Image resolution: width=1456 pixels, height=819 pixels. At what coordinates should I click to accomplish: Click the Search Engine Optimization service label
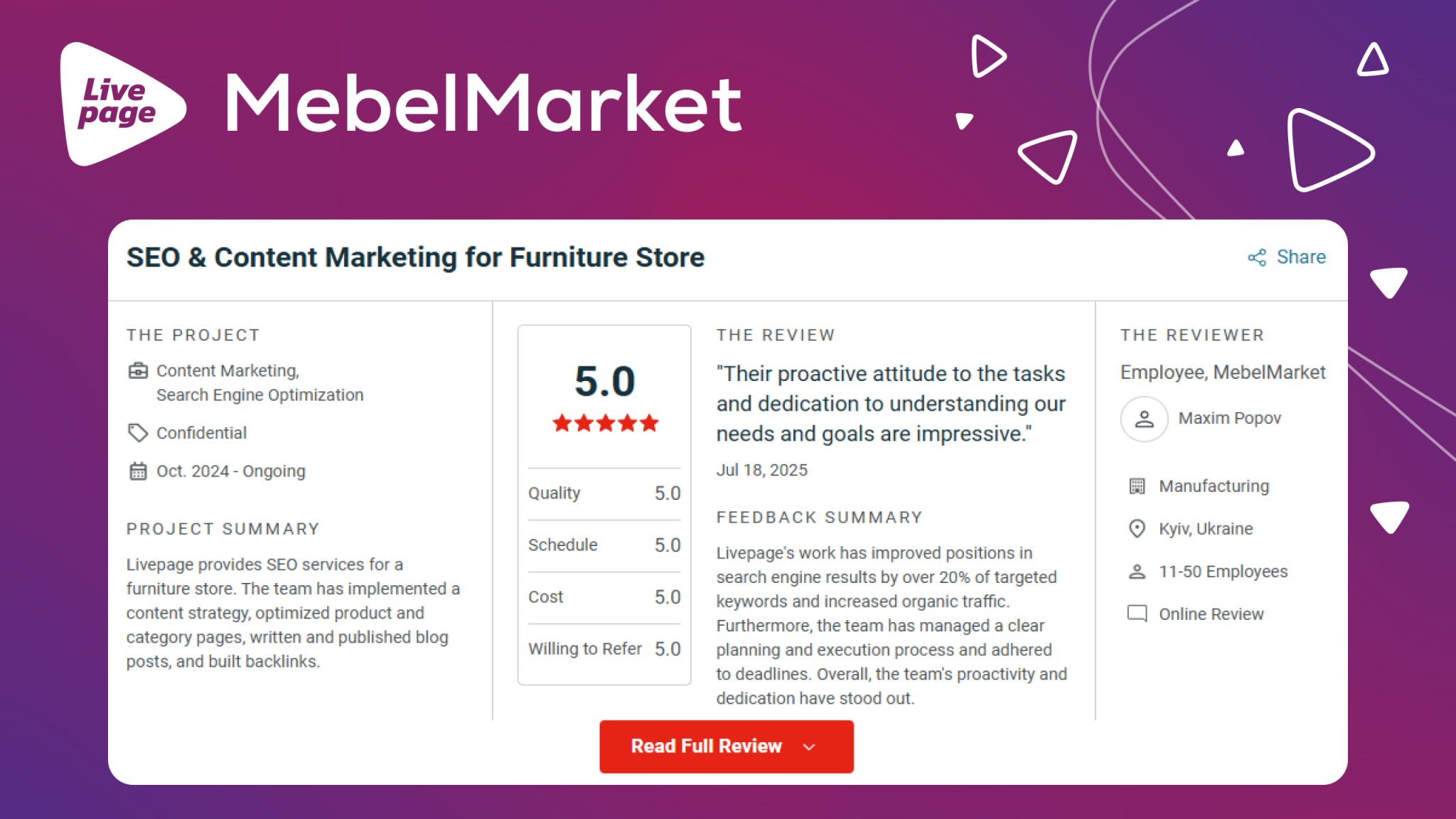[260, 395]
